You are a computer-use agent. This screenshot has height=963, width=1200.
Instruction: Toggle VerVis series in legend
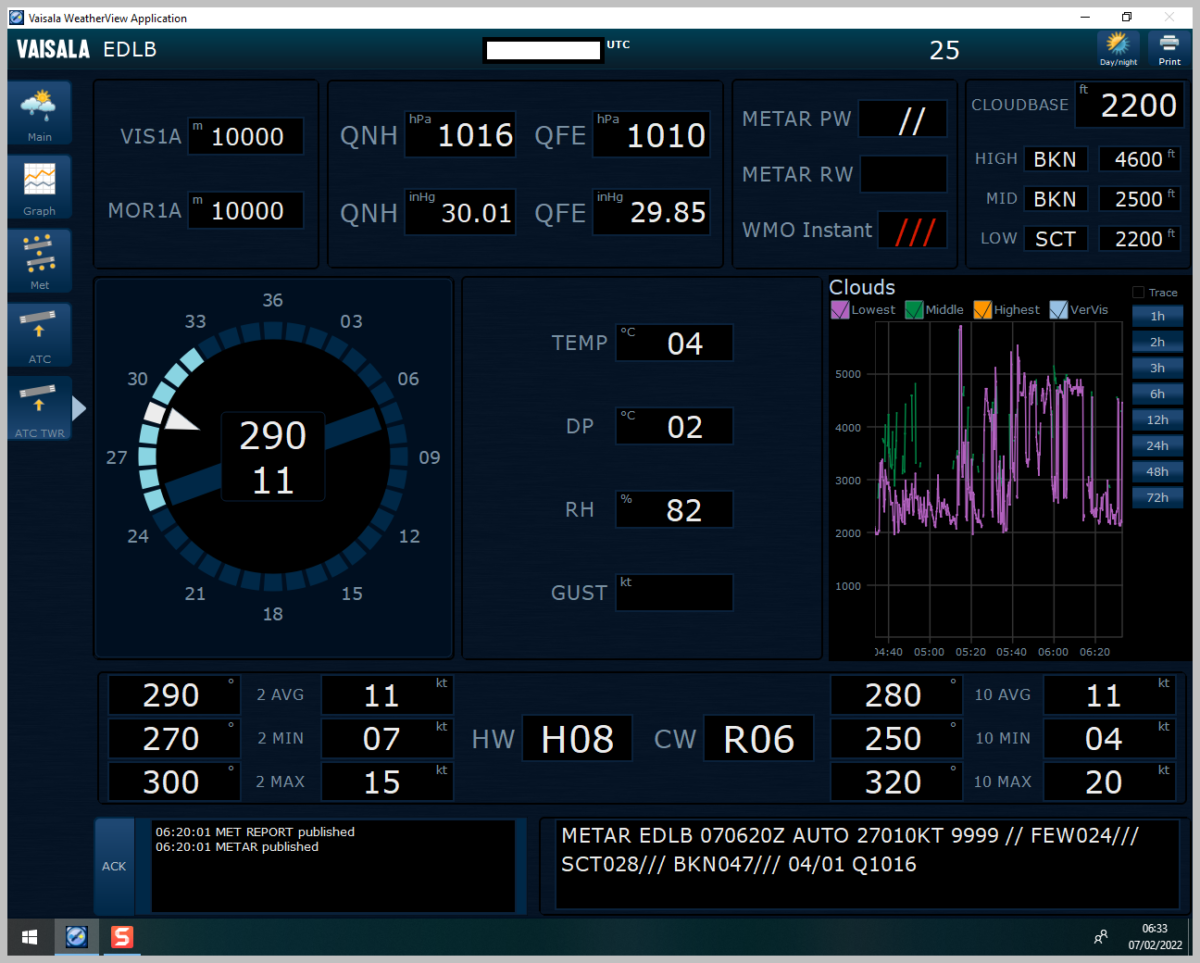click(1059, 310)
